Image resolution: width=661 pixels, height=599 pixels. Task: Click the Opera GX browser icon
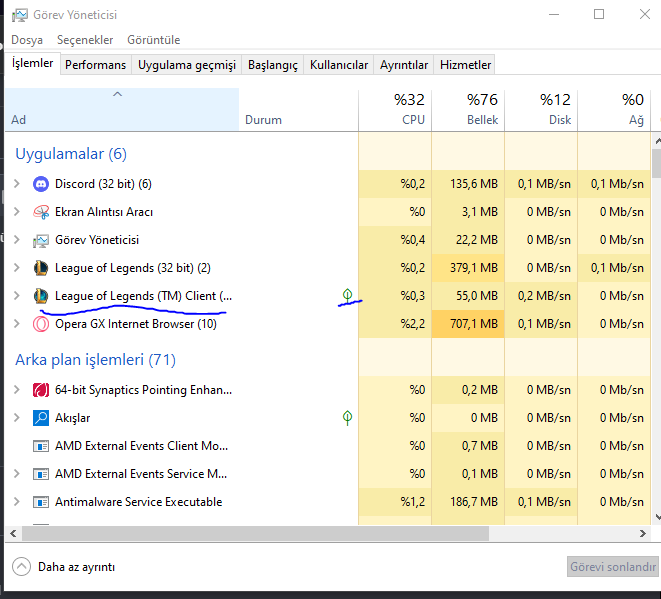point(41,324)
